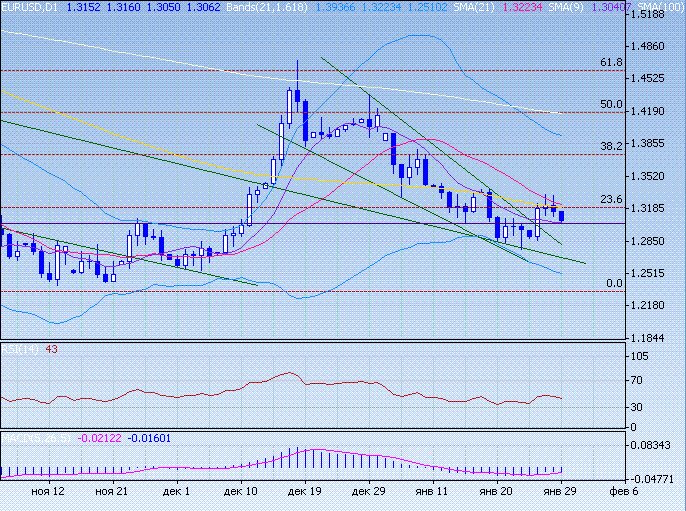The image size is (686, 511).
Task: Click the EURUSD,D1 chart title label
Action: pyautogui.click(x=30, y=7)
